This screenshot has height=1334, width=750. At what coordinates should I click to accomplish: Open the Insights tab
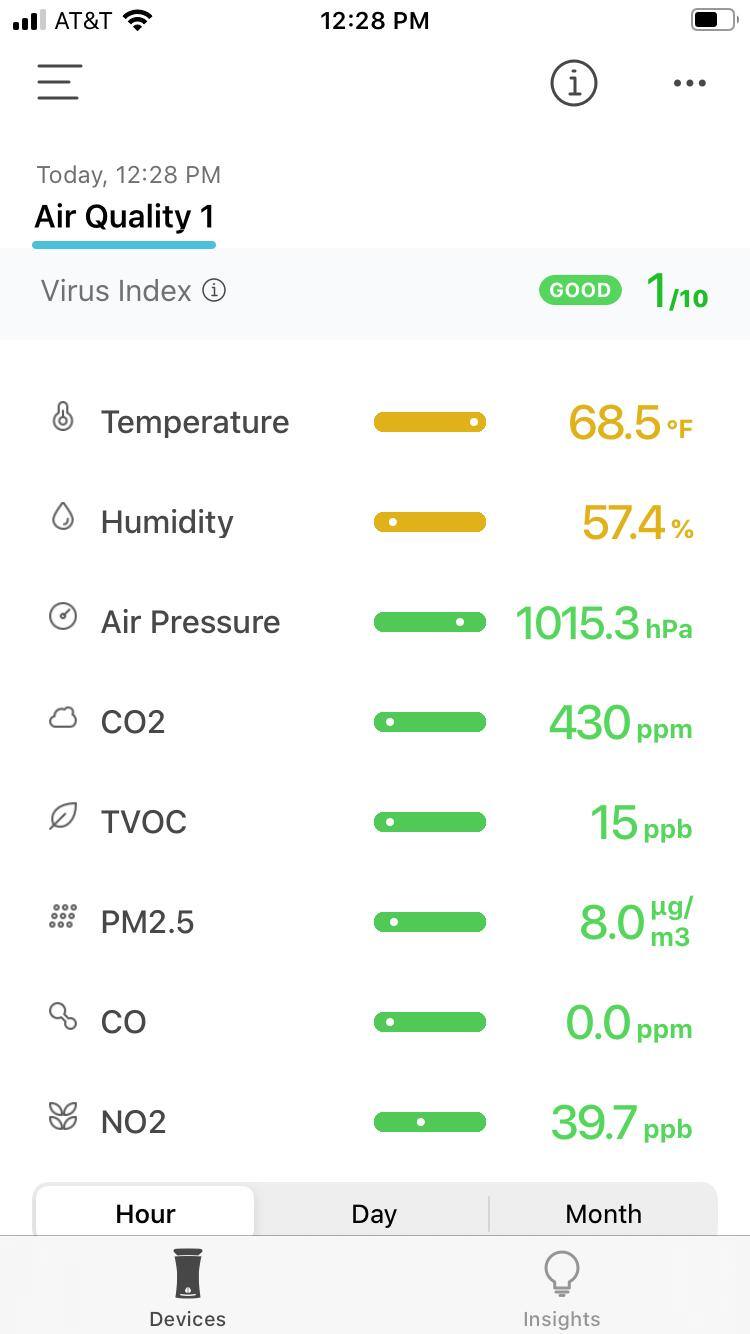[x=562, y=1287]
